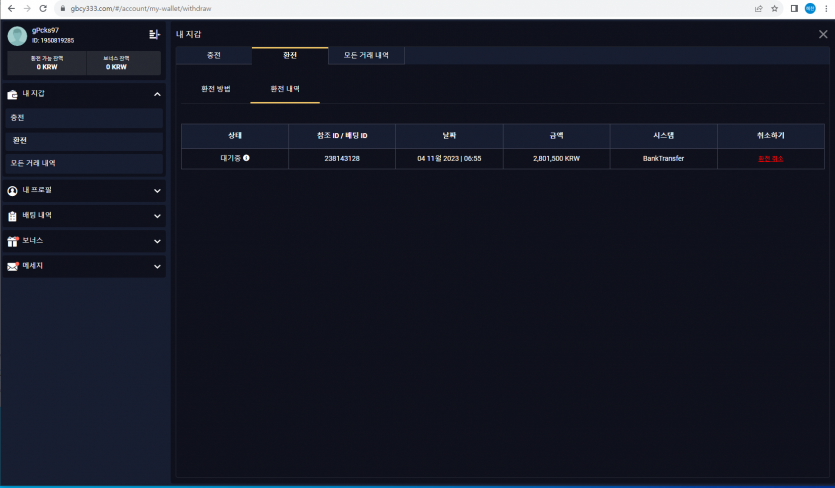Click the 취소하기 column header
This screenshot has width=835, height=488.
[x=771, y=136]
